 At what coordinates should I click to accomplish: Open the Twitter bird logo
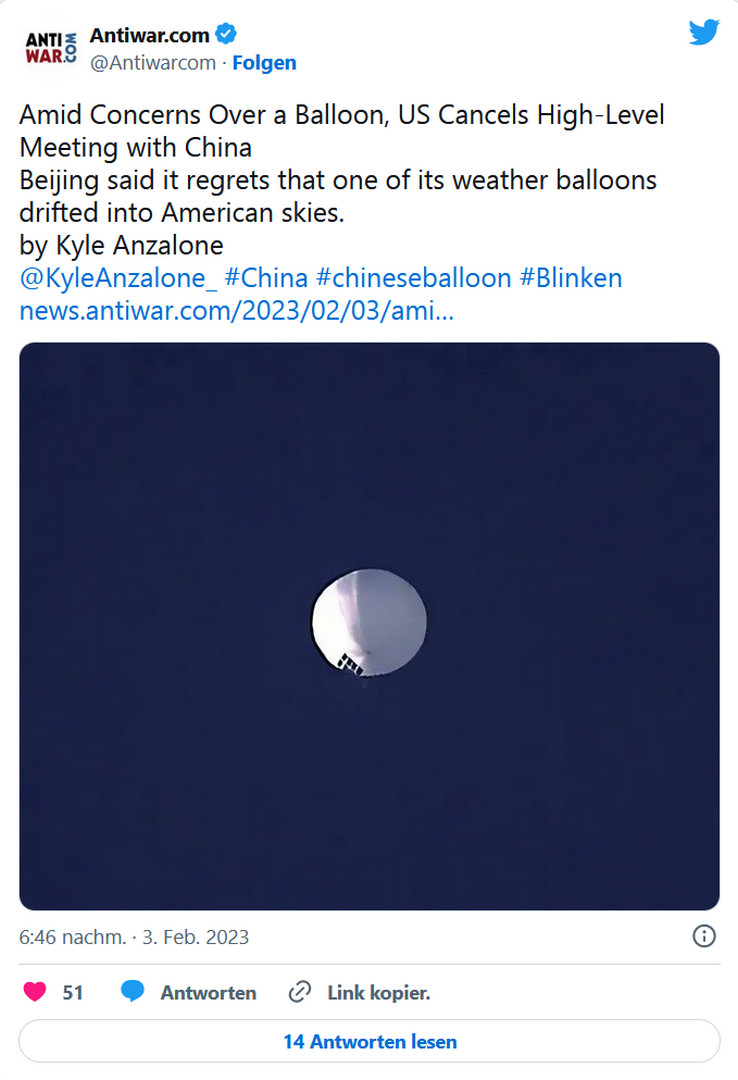coord(704,33)
